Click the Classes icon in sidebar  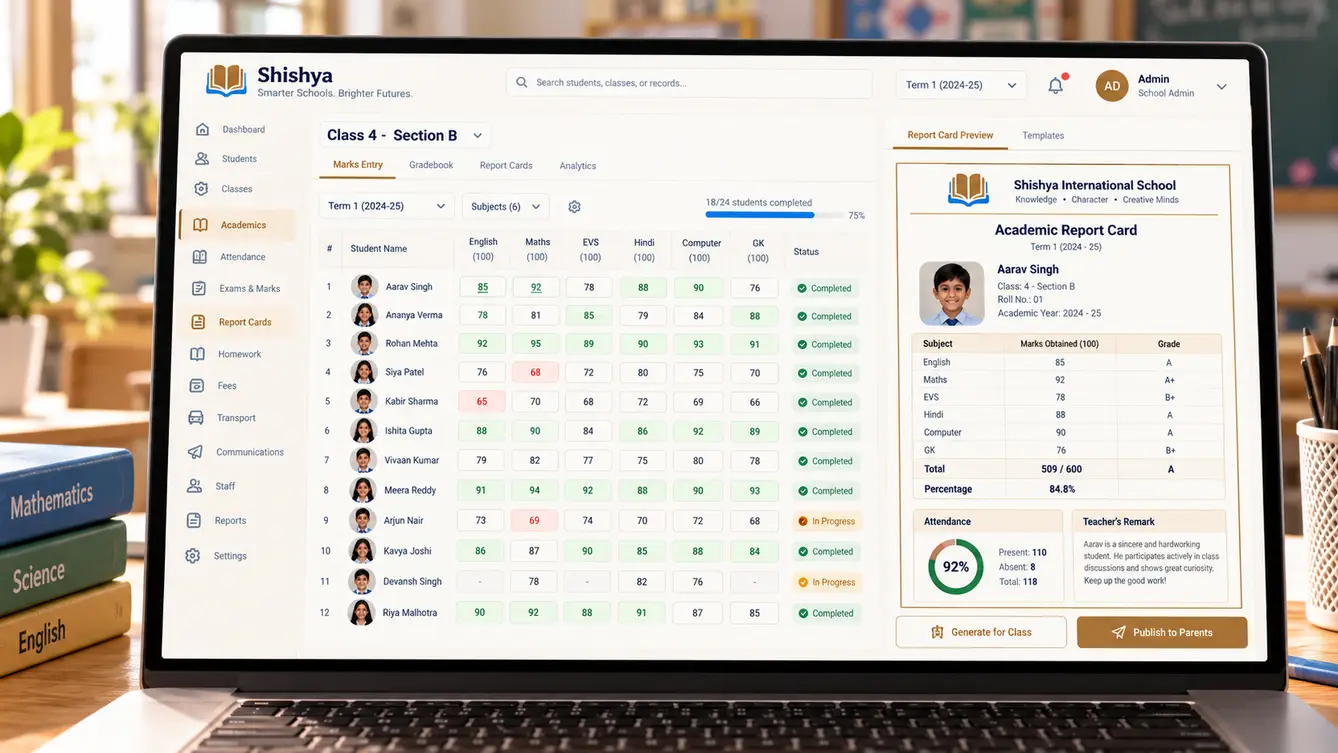click(x=201, y=188)
